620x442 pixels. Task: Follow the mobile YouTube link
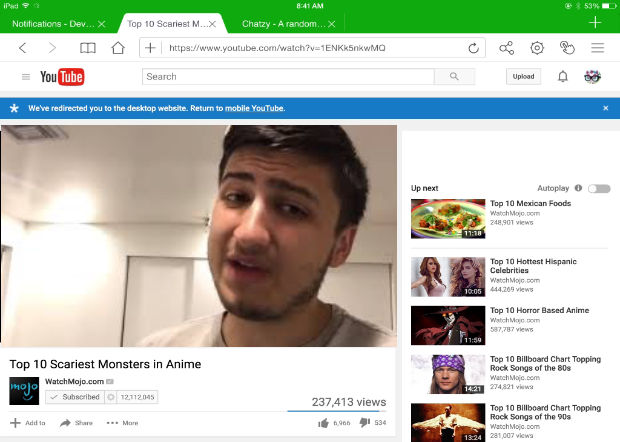click(x=255, y=108)
